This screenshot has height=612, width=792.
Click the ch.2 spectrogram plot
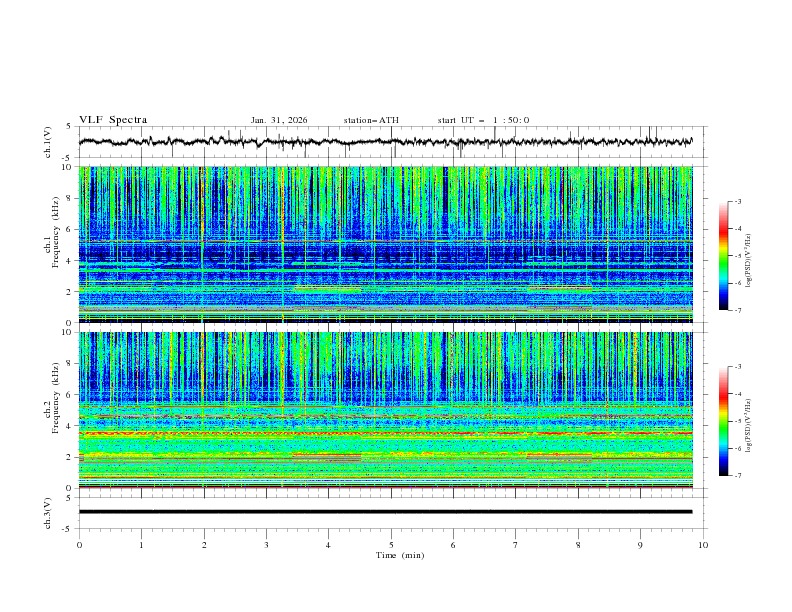pyautogui.click(x=385, y=410)
